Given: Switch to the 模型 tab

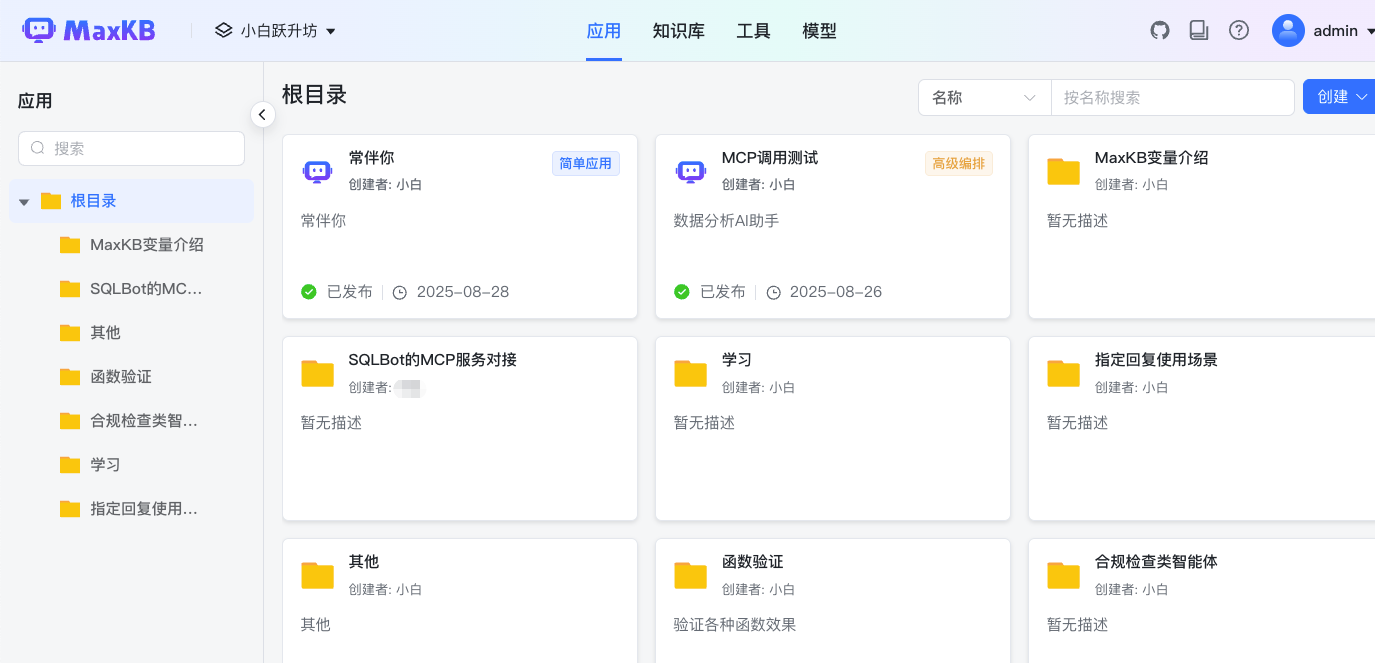Looking at the screenshot, I should [x=819, y=31].
